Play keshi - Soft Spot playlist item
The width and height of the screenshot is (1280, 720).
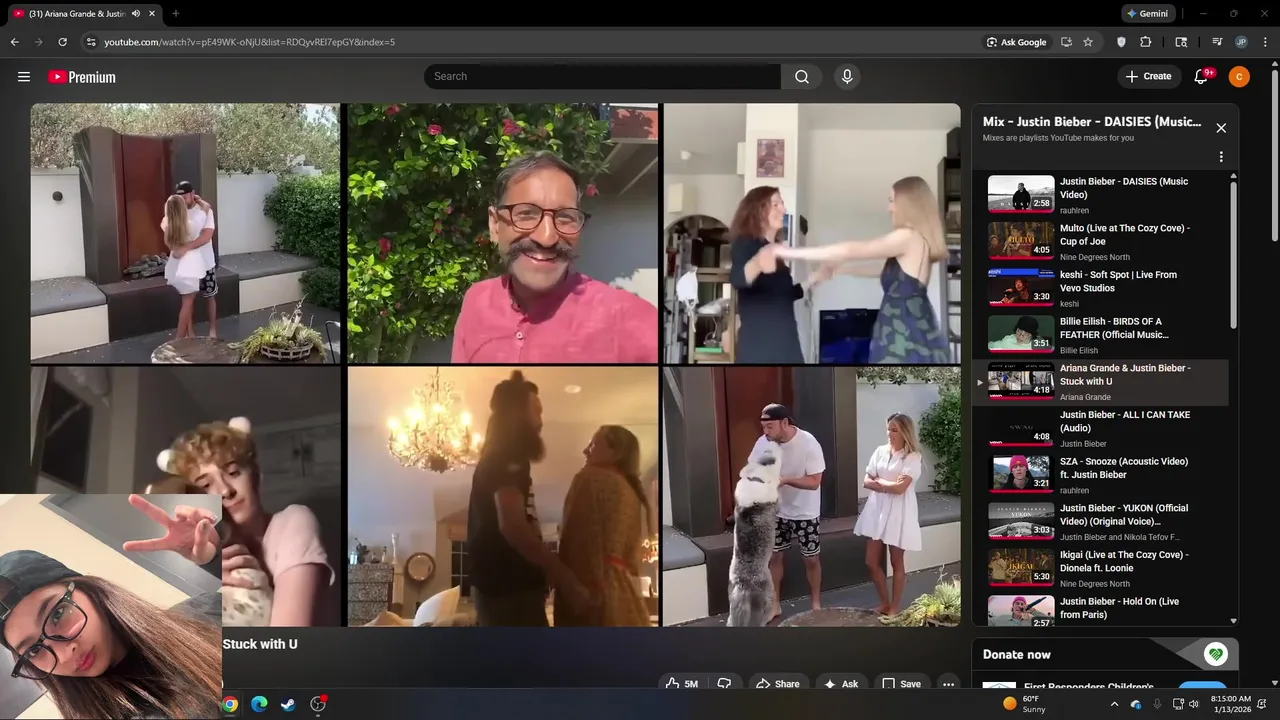click(x=1100, y=289)
